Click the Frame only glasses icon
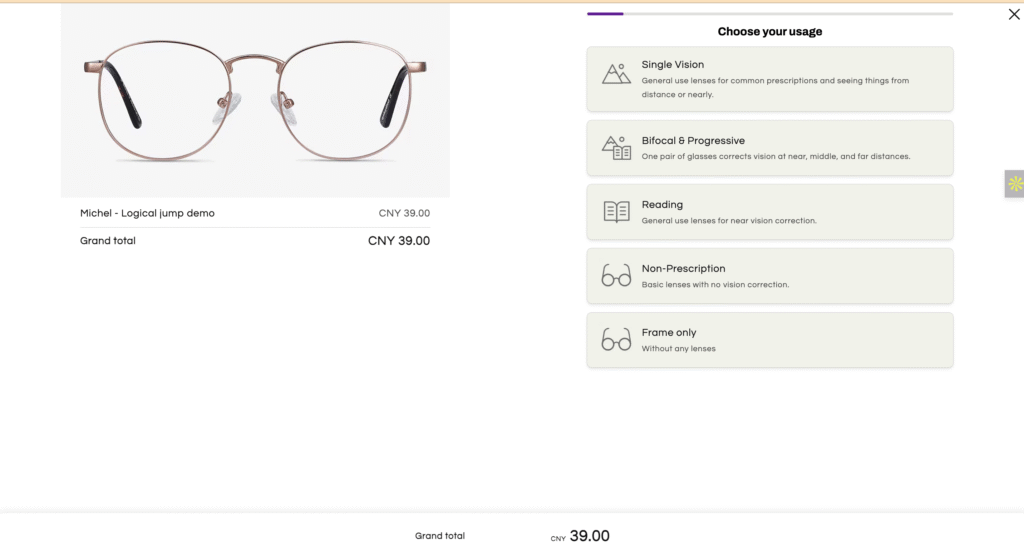 616,340
